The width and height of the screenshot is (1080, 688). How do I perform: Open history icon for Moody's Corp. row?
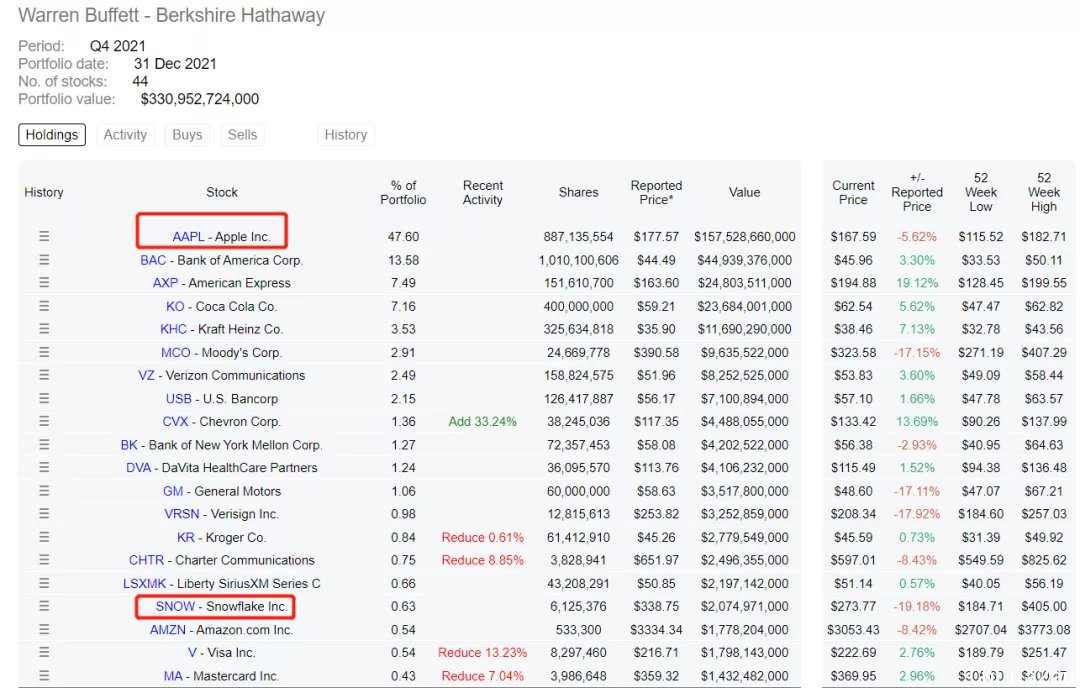(x=44, y=352)
